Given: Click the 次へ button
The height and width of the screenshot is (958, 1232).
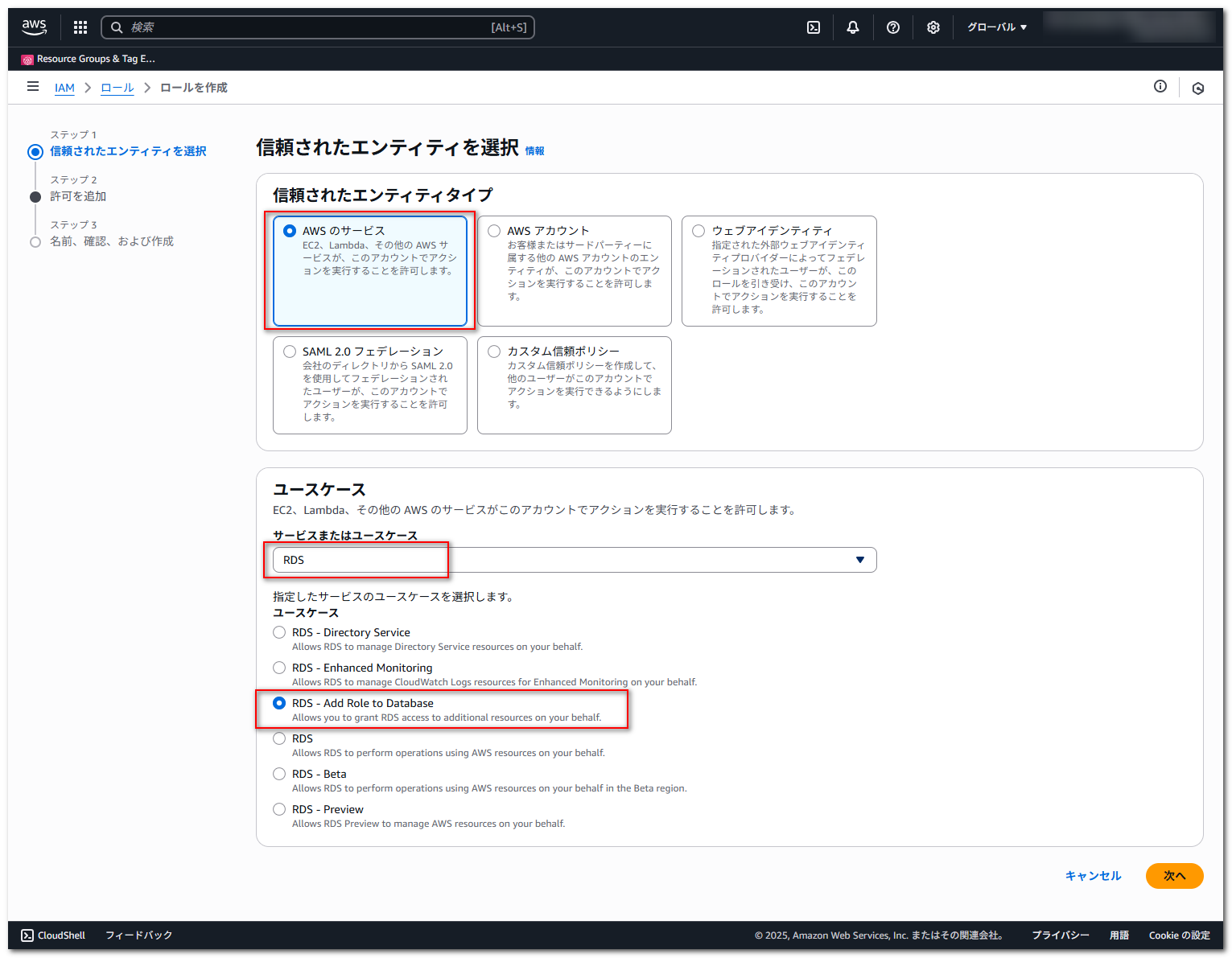Looking at the screenshot, I should click(x=1174, y=876).
